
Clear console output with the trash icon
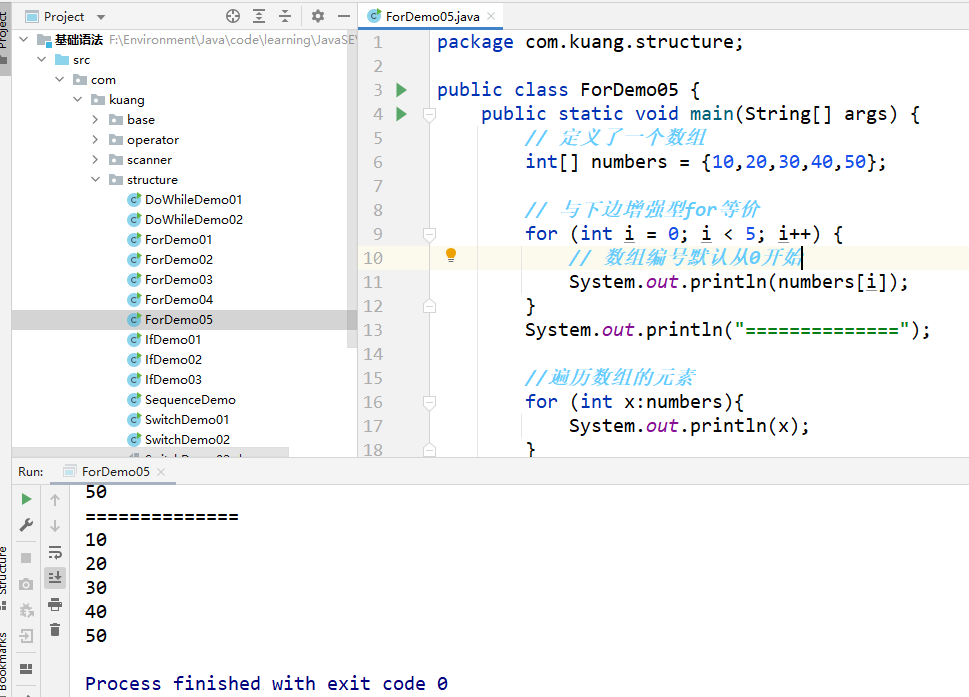tap(55, 630)
